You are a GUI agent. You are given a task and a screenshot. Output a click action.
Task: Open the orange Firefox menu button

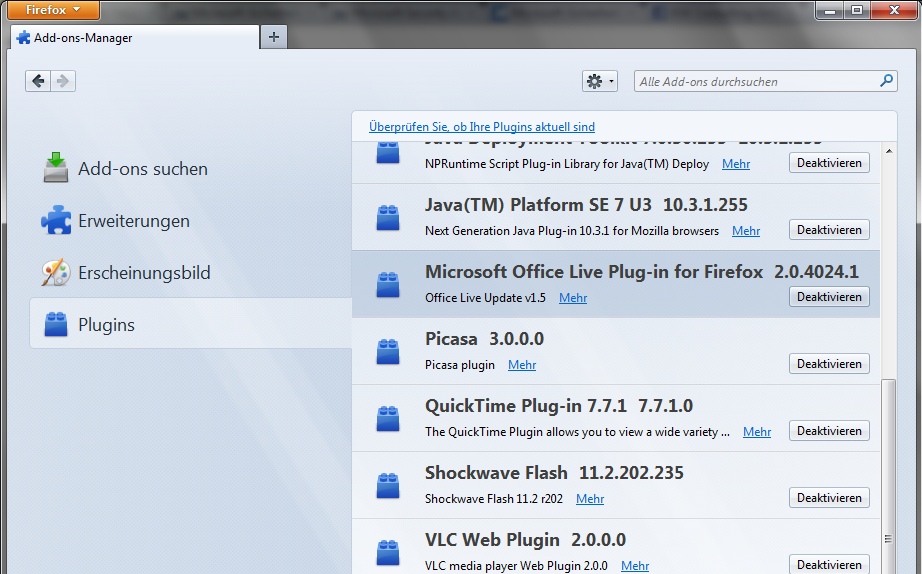(54, 10)
